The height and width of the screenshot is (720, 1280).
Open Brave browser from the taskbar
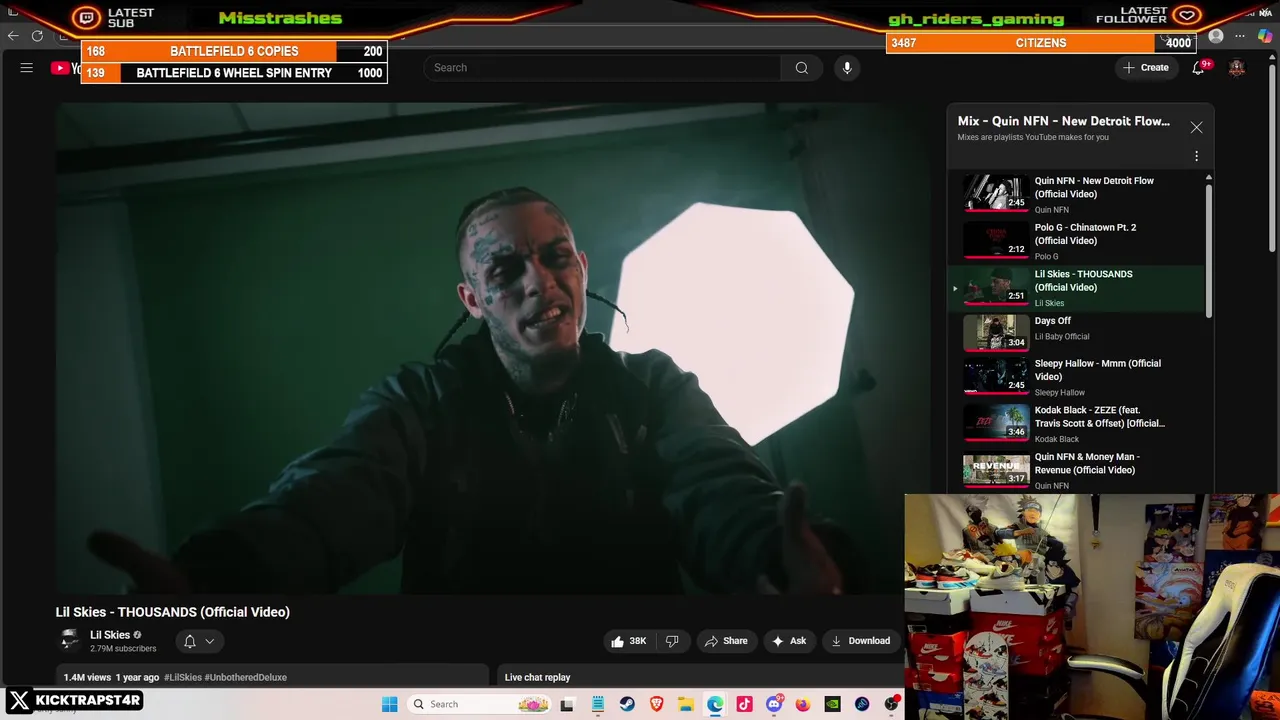[x=657, y=704]
